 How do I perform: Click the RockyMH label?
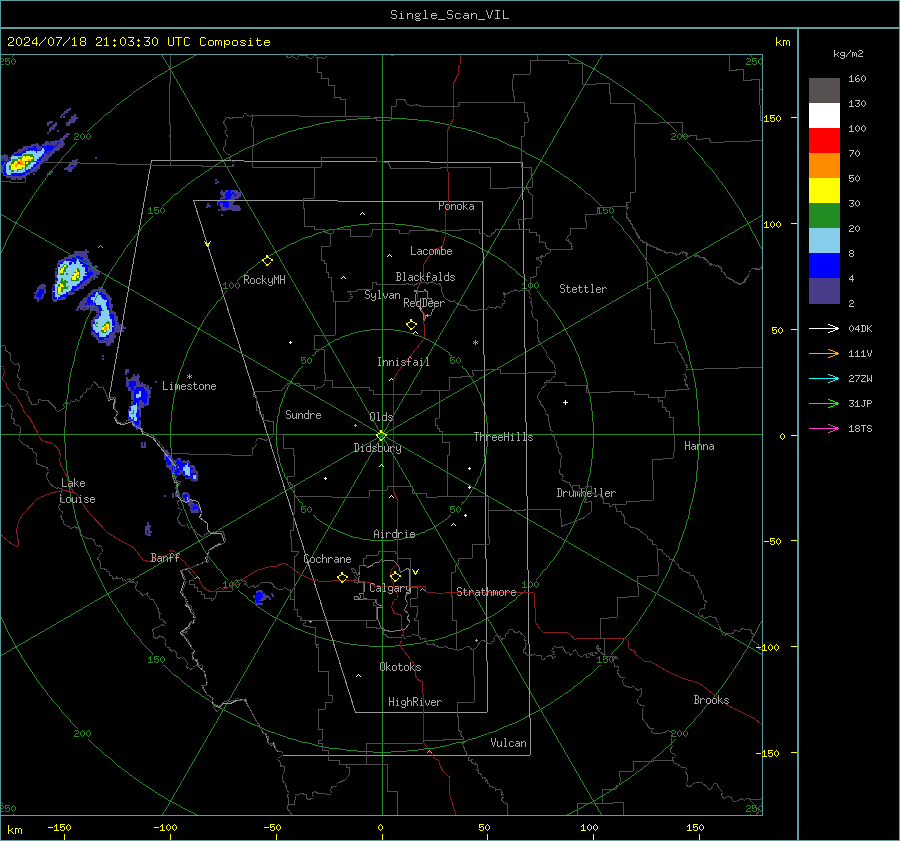click(x=264, y=280)
